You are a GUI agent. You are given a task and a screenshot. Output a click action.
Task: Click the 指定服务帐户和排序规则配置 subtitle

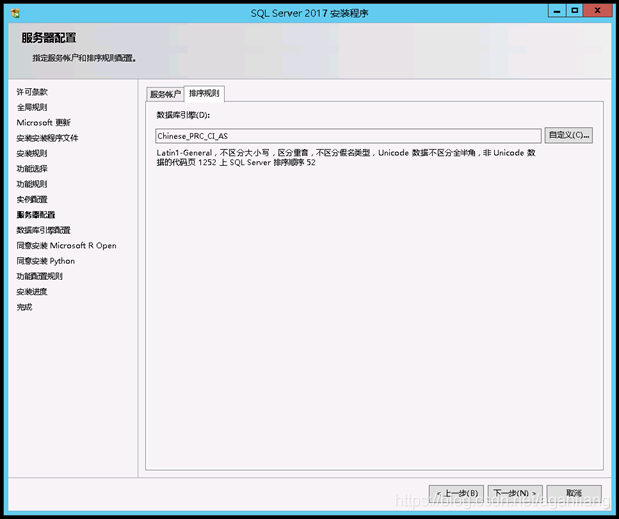pyautogui.click(x=84, y=58)
